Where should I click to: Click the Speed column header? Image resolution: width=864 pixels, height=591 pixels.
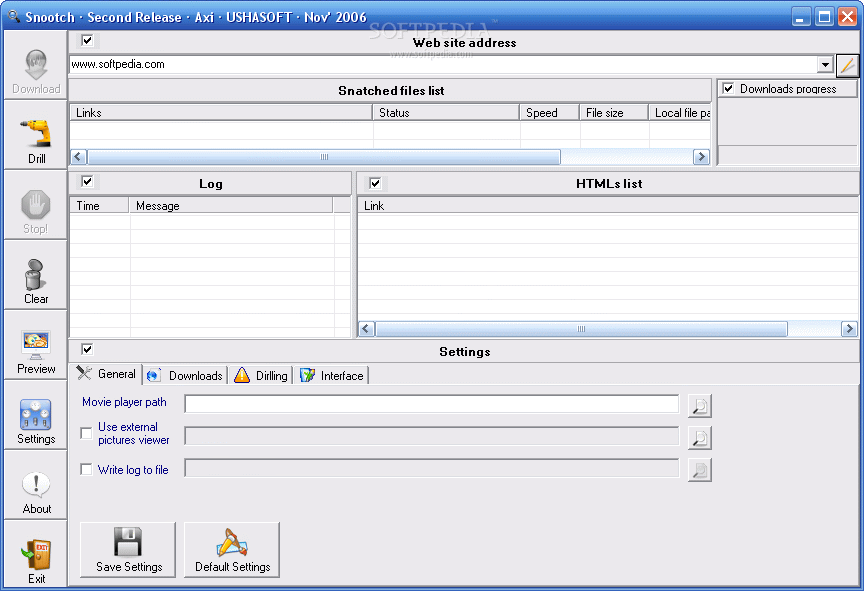(549, 112)
